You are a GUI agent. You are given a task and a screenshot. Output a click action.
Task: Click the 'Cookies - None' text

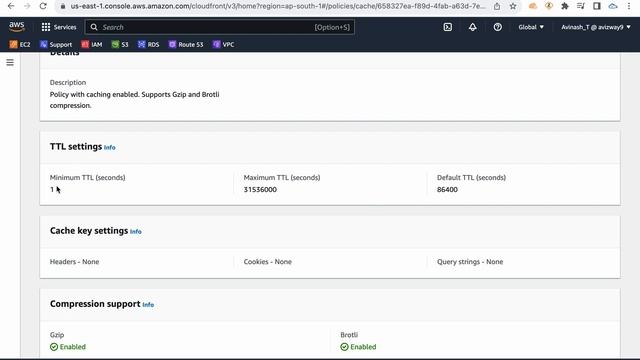(x=267, y=262)
